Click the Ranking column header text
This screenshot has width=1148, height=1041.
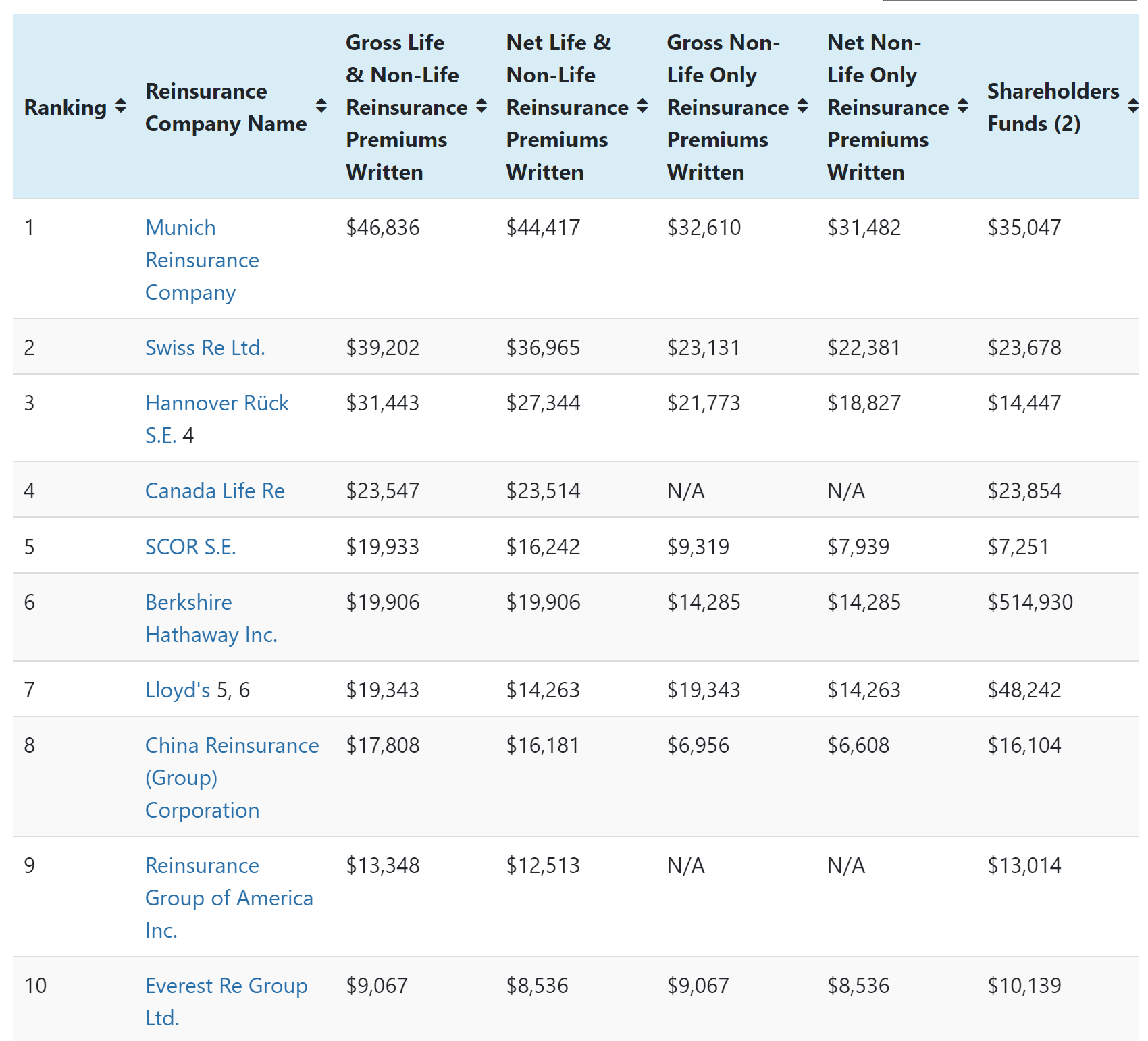coord(66,107)
